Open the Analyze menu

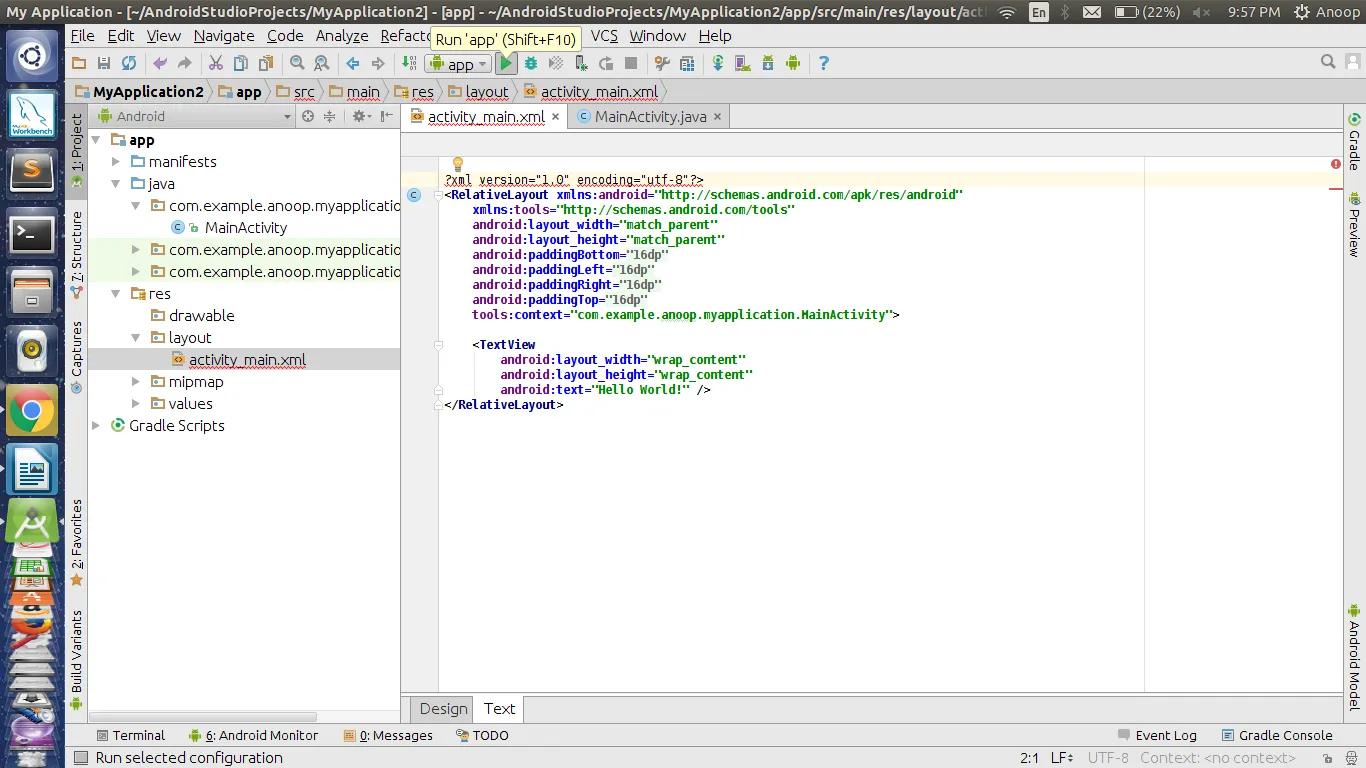pyautogui.click(x=342, y=36)
